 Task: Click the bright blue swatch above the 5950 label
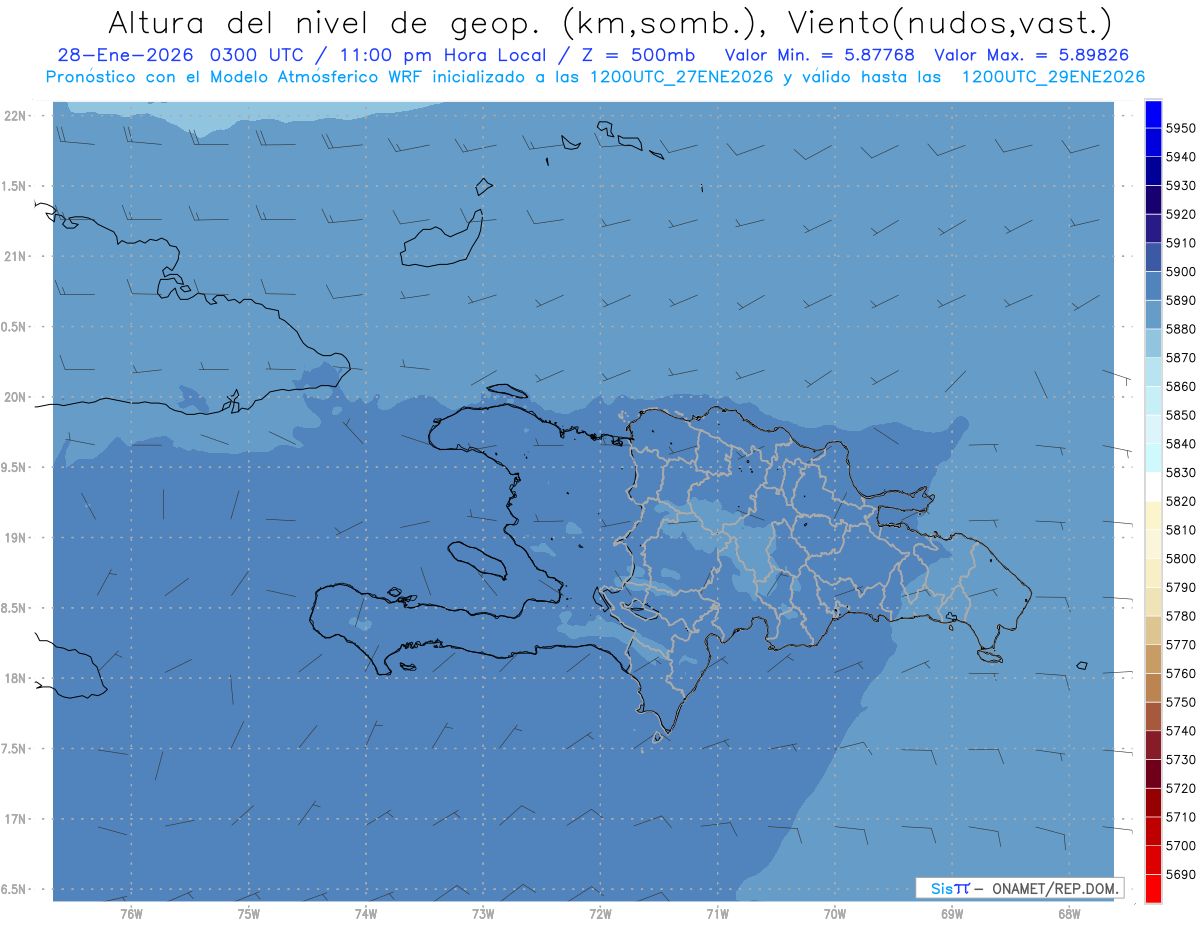pos(1153,114)
